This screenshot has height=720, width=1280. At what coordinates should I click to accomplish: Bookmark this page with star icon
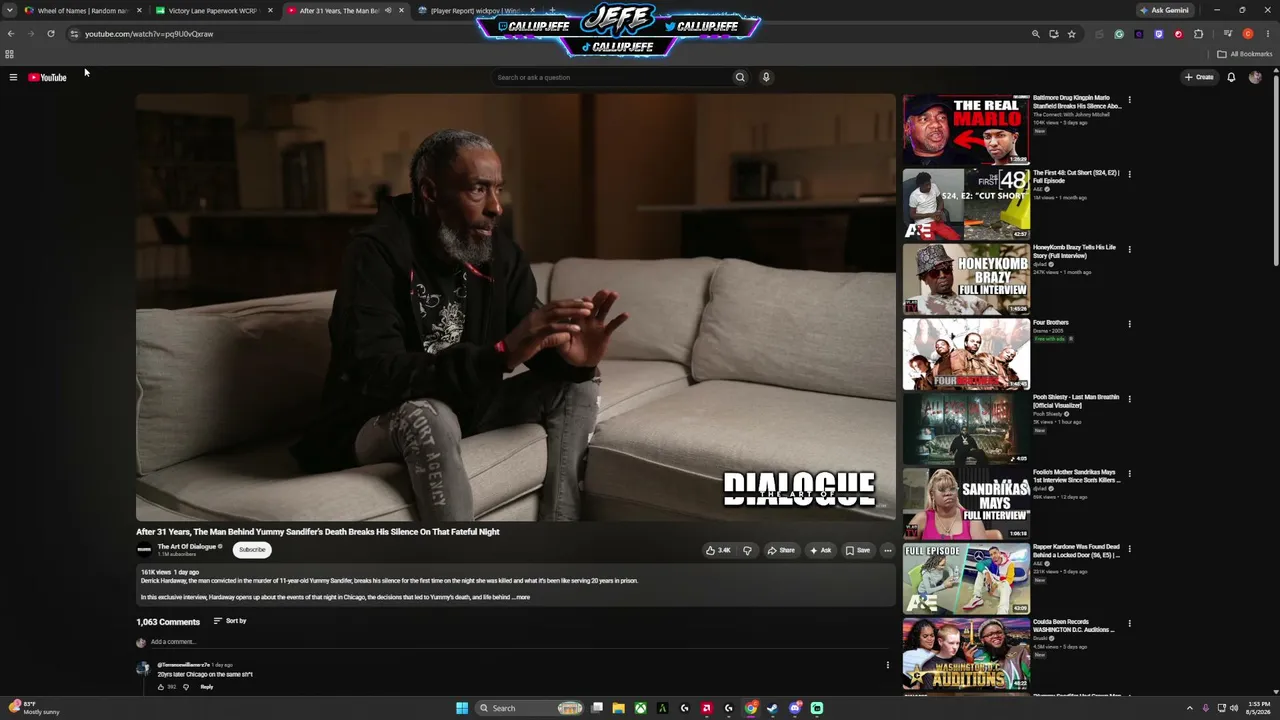click(x=1072, y=34)
